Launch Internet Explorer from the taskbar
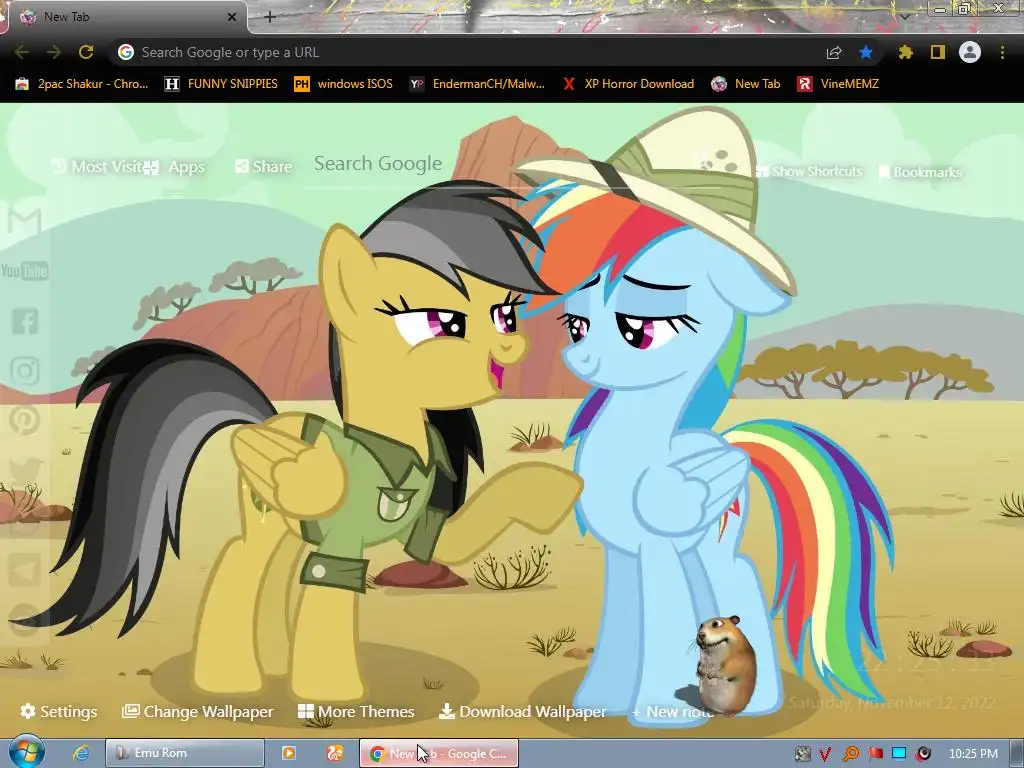The width and height of the screenshot is (1024, 768). click(x=81, y=753)
